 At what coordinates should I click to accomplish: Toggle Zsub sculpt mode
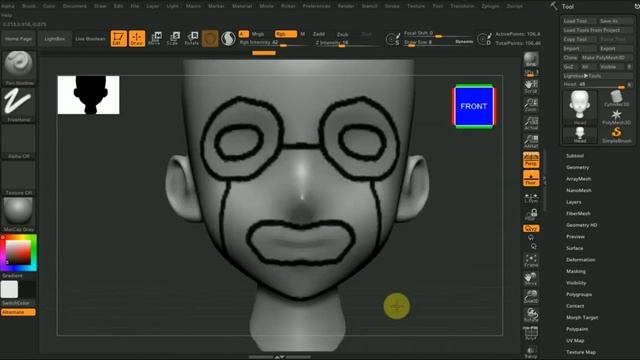coord(342,34)
